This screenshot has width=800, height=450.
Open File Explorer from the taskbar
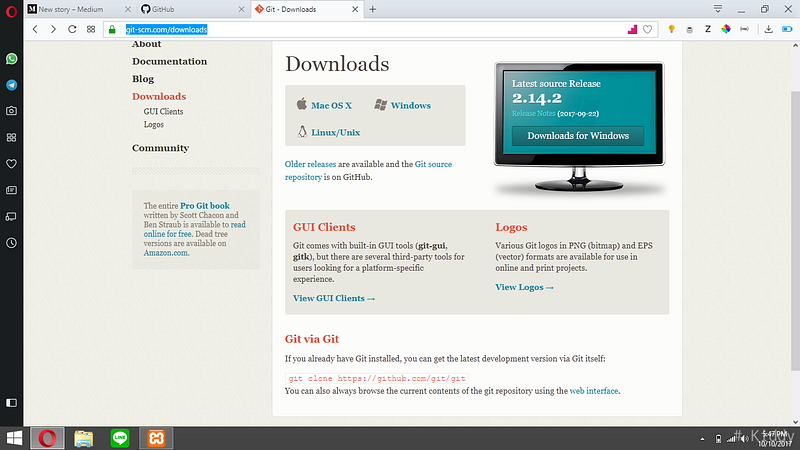click(84, 438)
